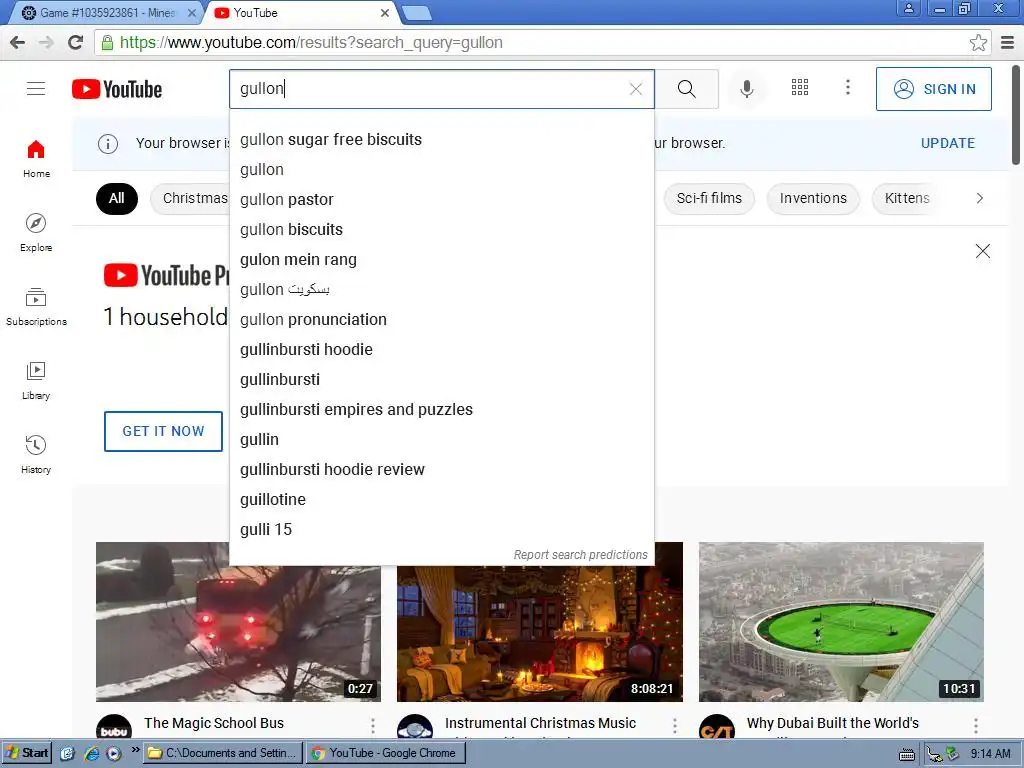
Task: Open the YouTube hamburger guide menu
Action: pos(36,89)
